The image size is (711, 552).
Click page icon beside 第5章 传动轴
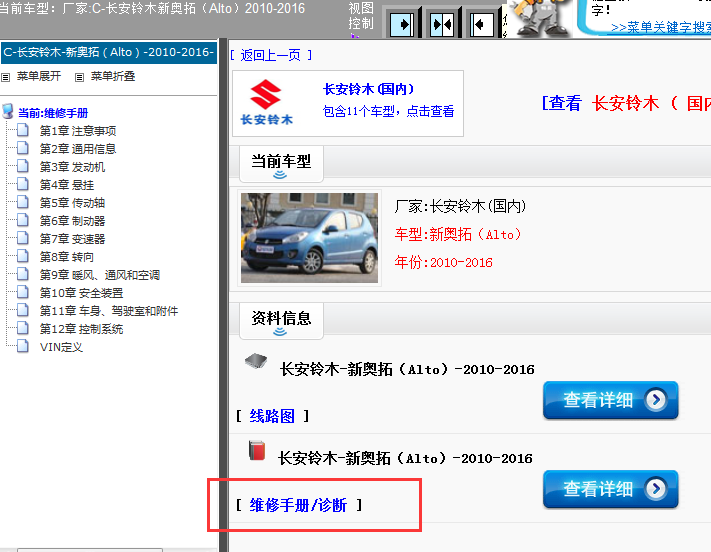pos(23,202)
